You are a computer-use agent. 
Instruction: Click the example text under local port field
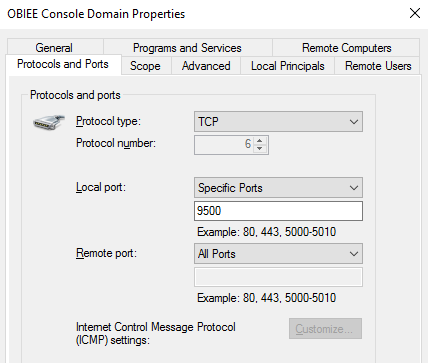pos(266,232)
